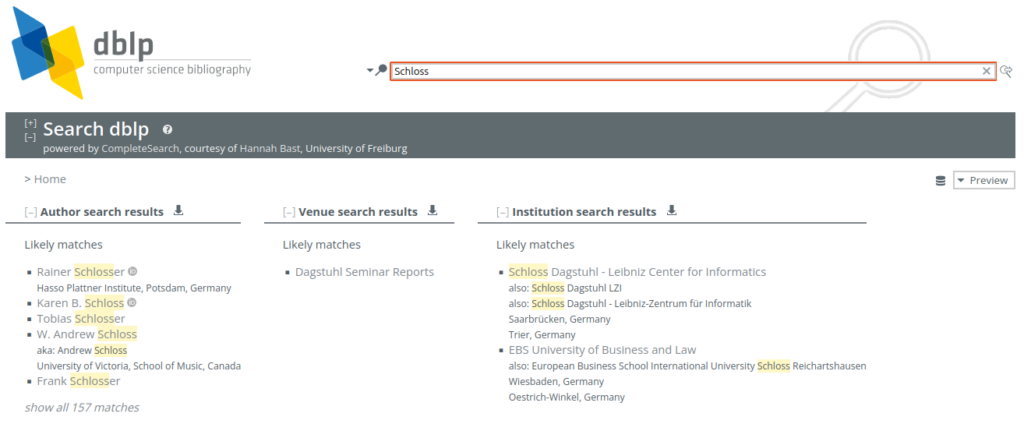Viewport: 1024px width, 431px height.
Task: Open Dagstuhl Seminar Reports venue
Action: (364, 272)
